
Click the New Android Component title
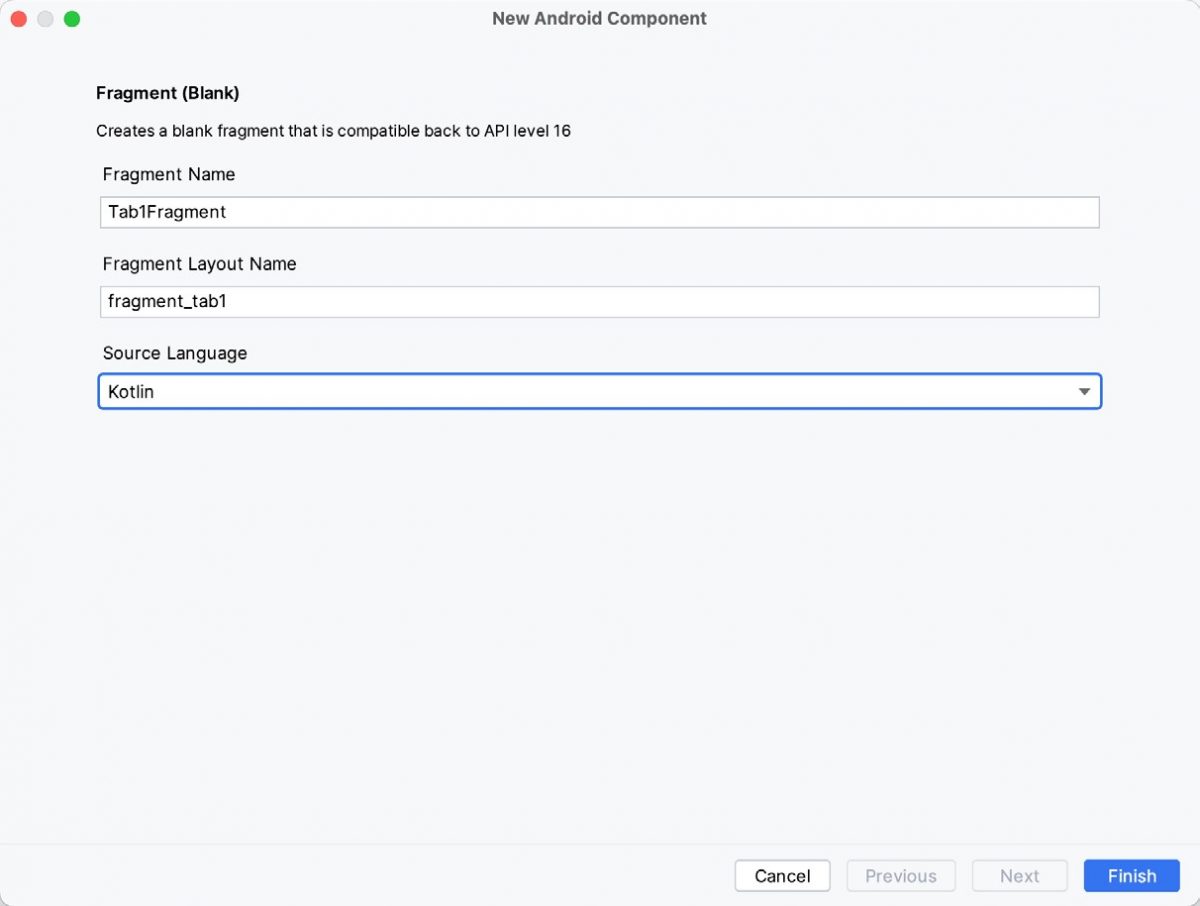599,18
